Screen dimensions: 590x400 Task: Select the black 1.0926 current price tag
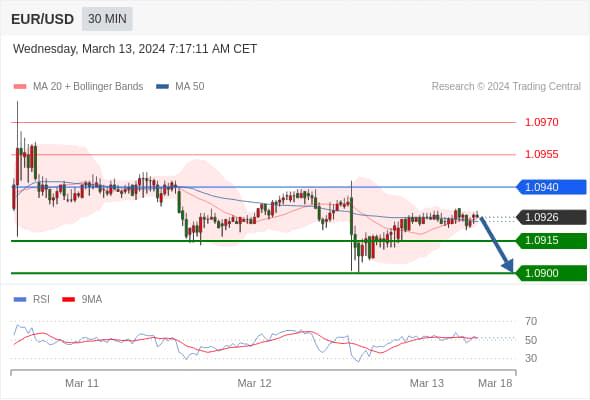[x=551, y=217]
